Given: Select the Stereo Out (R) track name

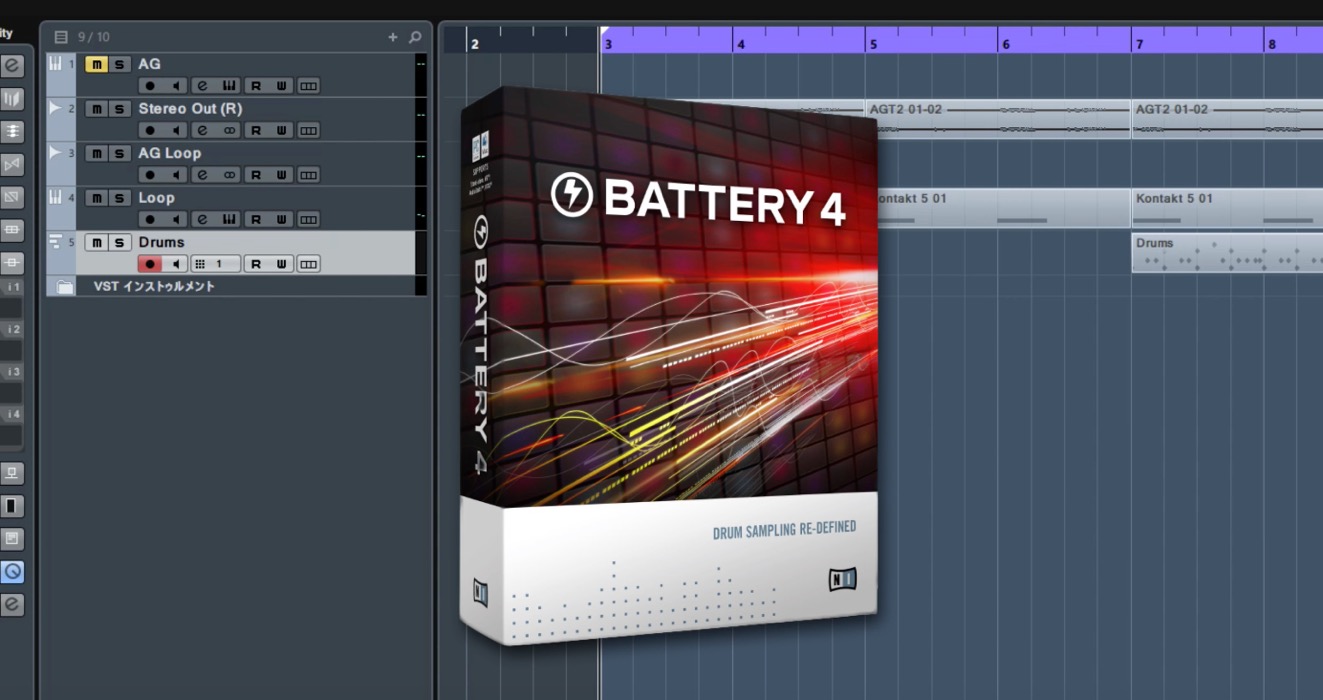Looking at the screenshot, I should 190,108.
